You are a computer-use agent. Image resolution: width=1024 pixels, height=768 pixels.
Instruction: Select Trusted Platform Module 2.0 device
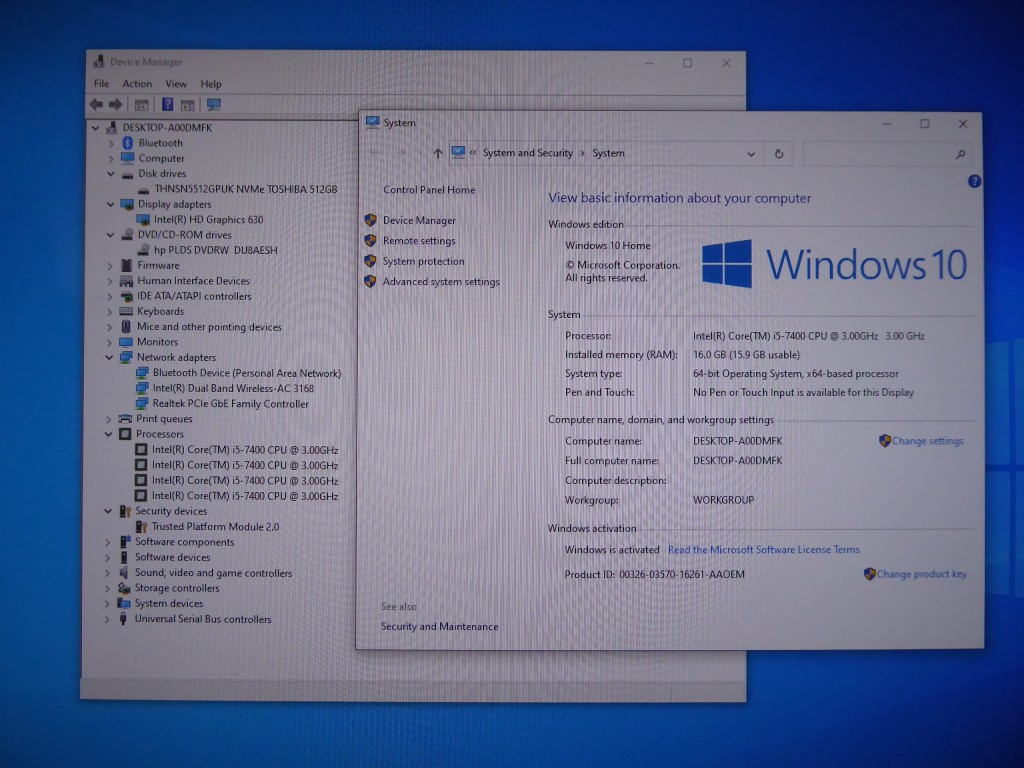(215, 527)
